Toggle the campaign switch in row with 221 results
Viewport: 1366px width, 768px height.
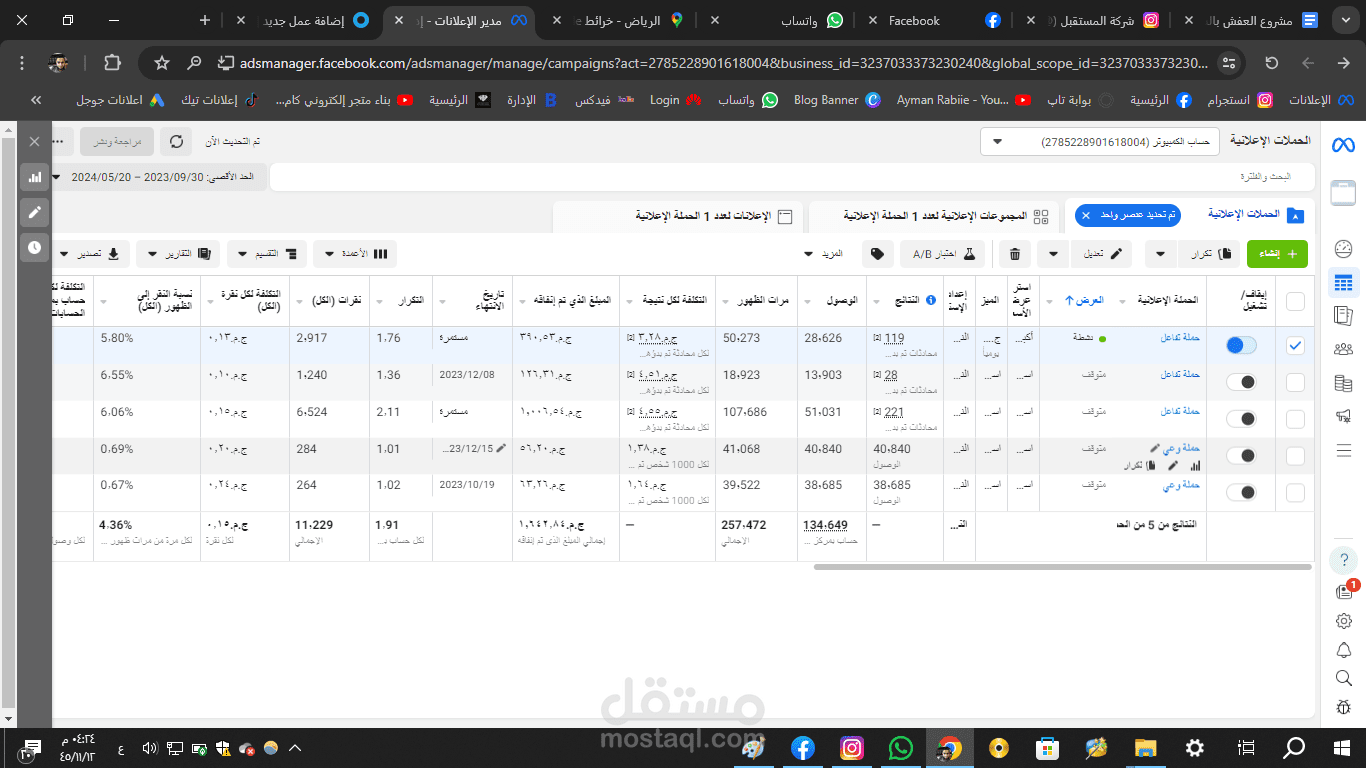point(1241,419)
